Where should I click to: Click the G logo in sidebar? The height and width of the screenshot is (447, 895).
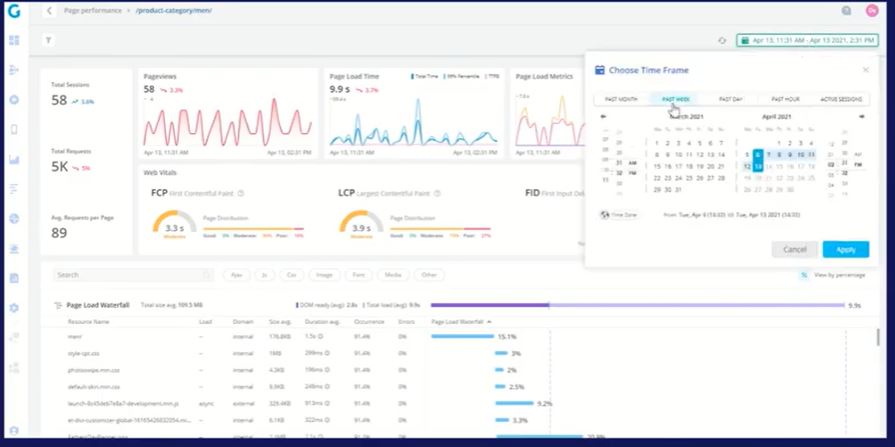14,11
